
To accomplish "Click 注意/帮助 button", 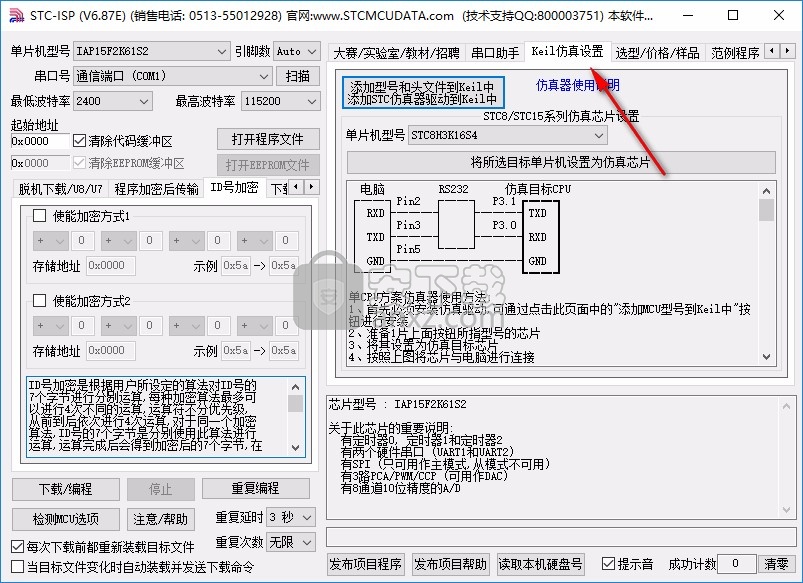I will click(x=161, y=519).
